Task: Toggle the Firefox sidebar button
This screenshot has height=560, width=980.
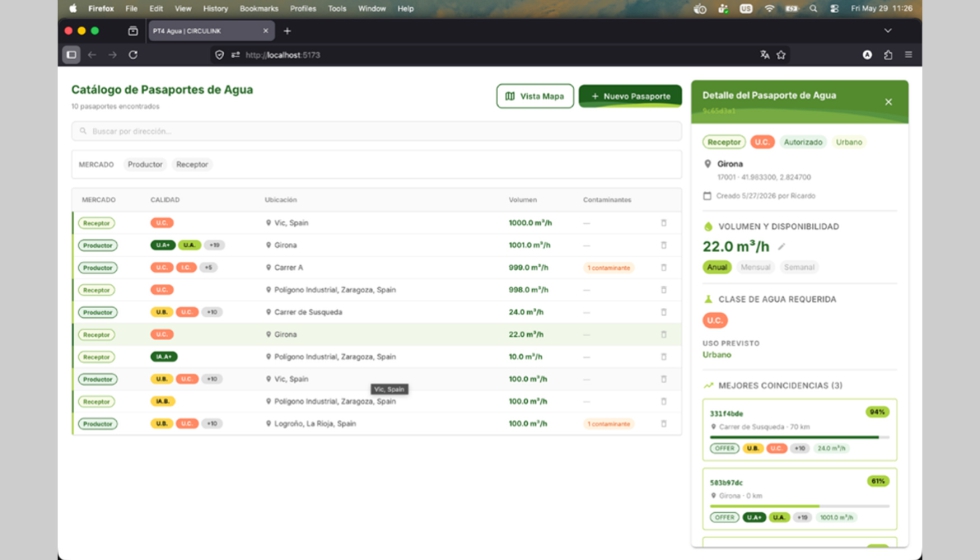Action: click(x=71, y=55)
